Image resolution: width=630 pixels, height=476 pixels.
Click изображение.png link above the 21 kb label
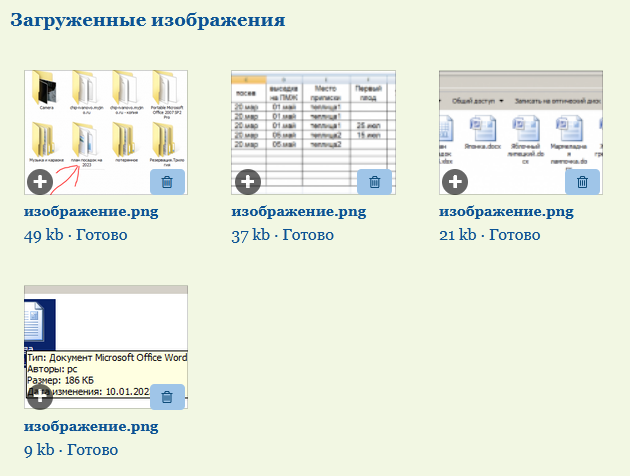click(x=507, y=212)
